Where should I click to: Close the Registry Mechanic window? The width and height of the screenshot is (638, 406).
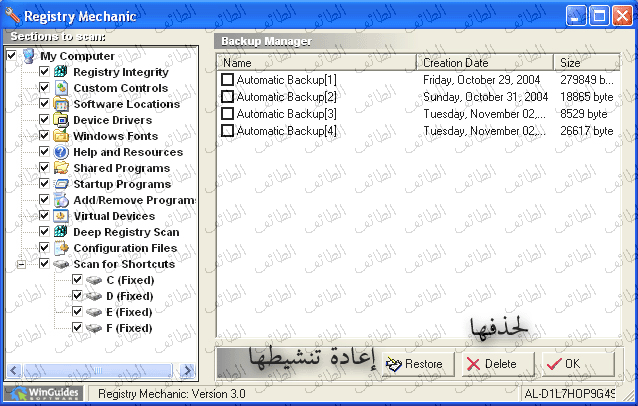[x=623, y=16]
